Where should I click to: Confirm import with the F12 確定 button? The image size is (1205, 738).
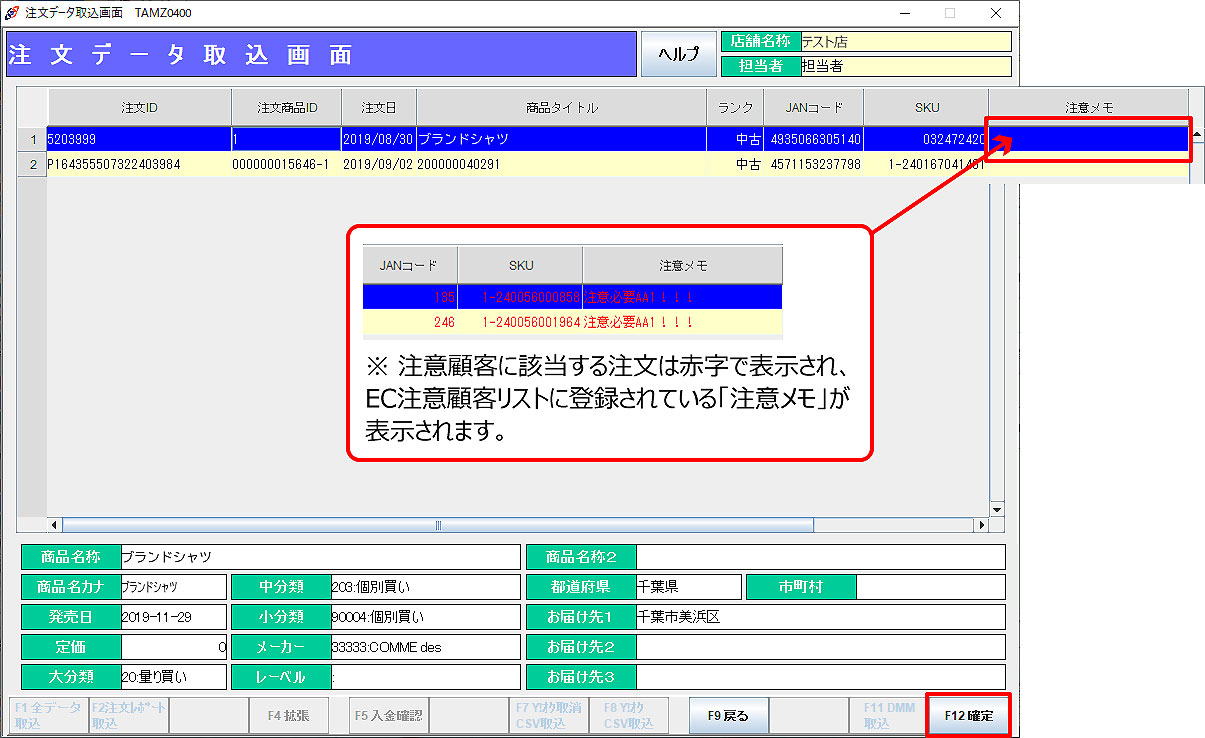968,716
